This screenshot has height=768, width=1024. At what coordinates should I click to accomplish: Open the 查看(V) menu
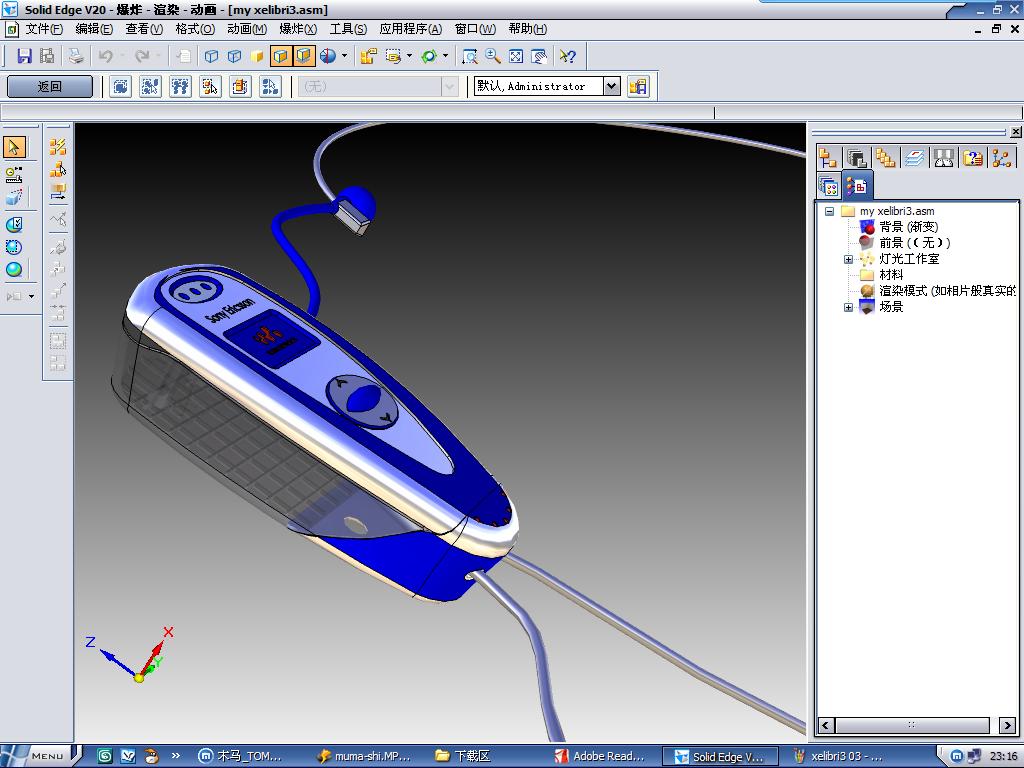(x=144, y=29)
